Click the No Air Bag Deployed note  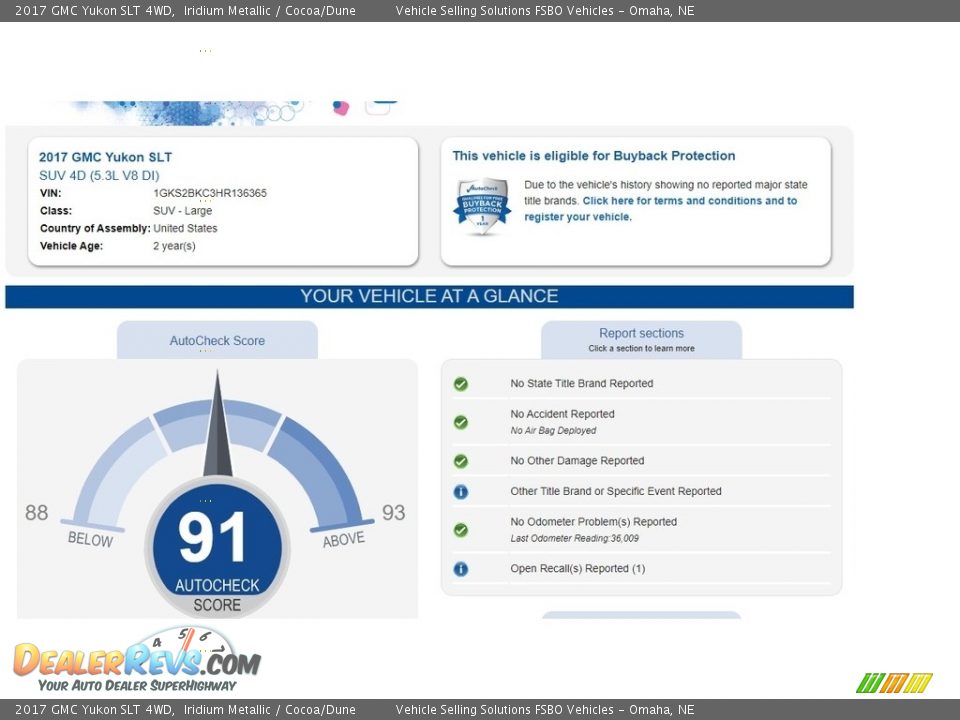[553, 430]
